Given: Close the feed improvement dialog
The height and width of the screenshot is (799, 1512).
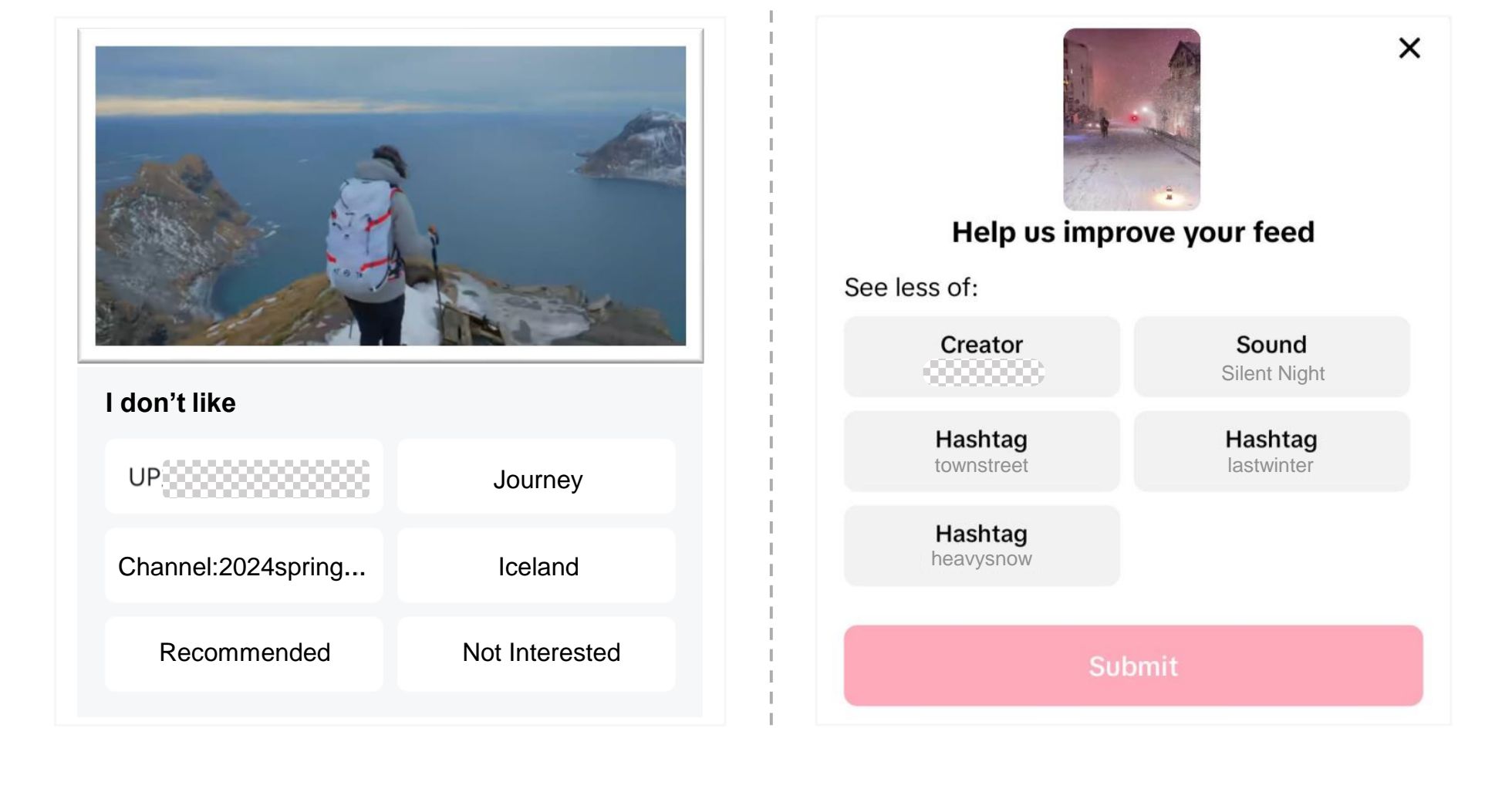Looking at the screenshot, I should [x=1409, y=48].
